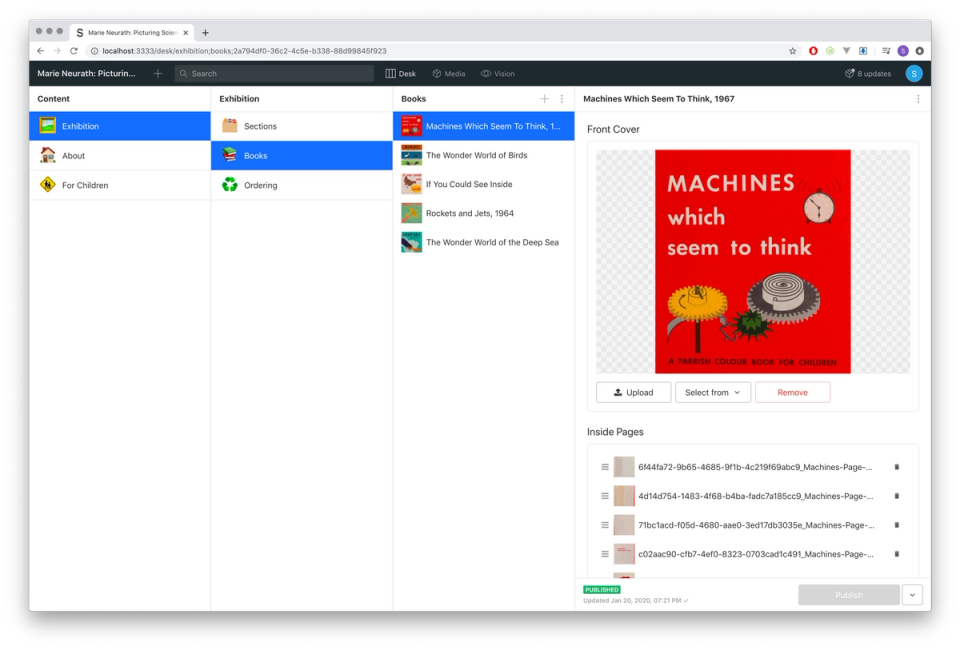Close the Marie Neurath browser tab
The image size is (960, 650).
click(186, 32)
